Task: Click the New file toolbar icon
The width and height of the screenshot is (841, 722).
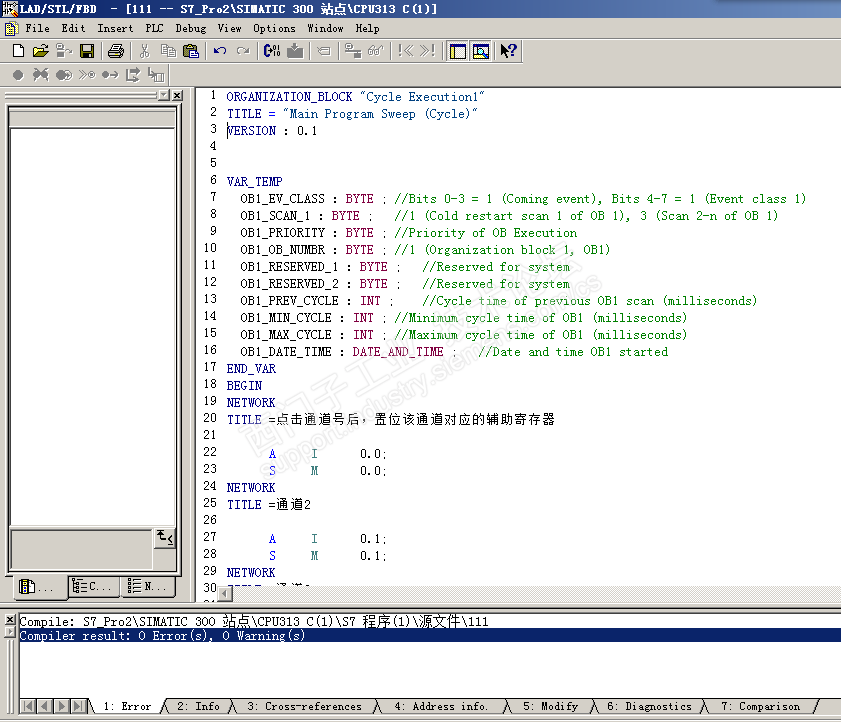Action: coord(17,51)
